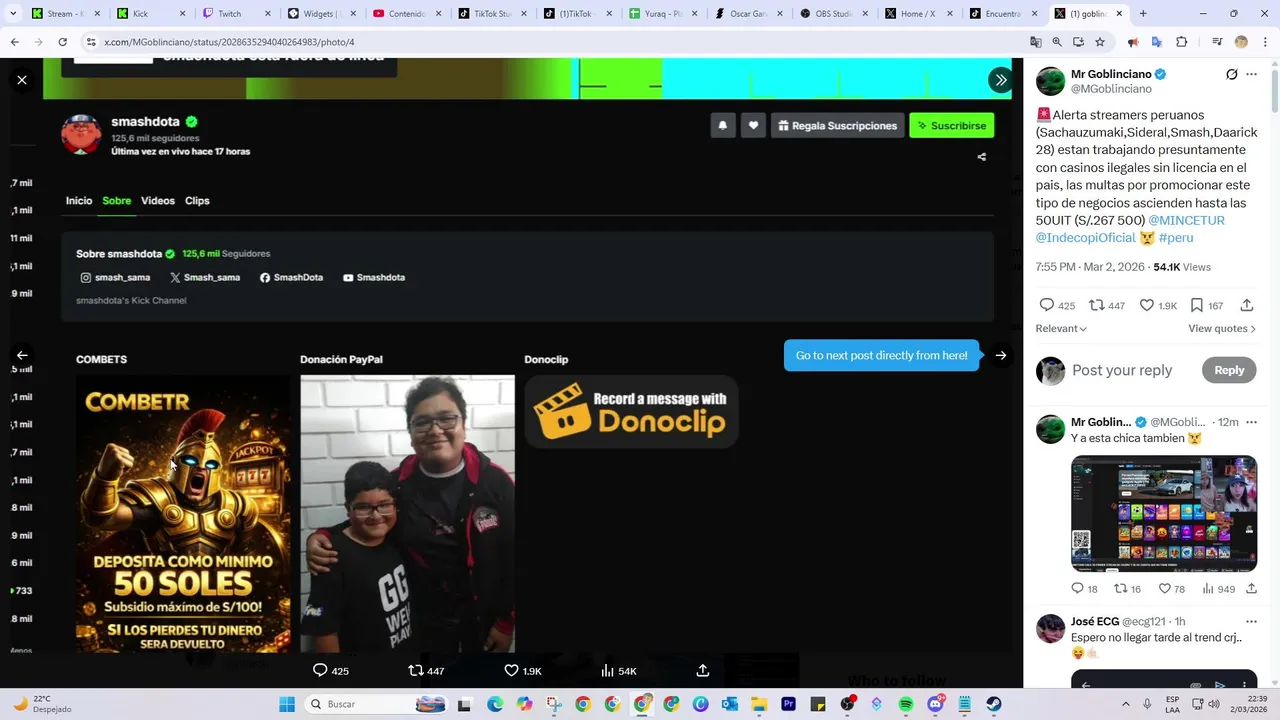View analytics icon below the photo
This screenshot has width=1280, height=720.
pyautogui.click(x=607, y=670)
